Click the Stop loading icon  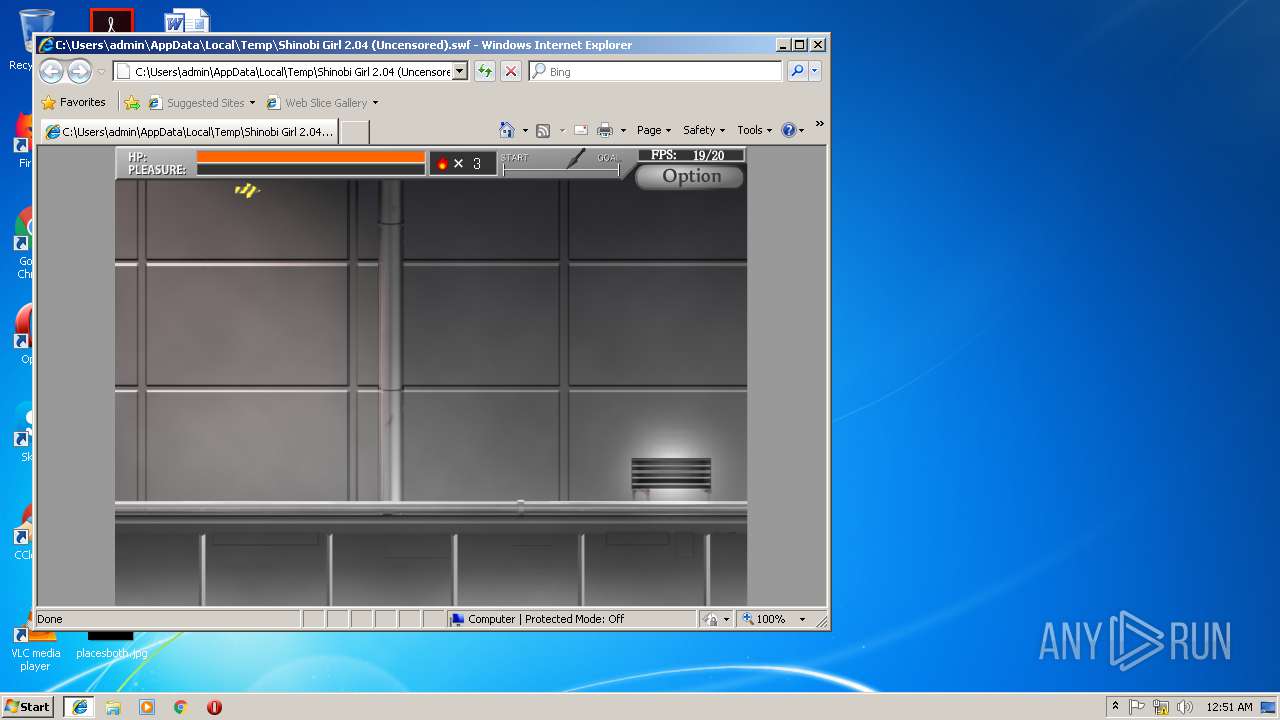pyautogui.click(x=511, y=71)
